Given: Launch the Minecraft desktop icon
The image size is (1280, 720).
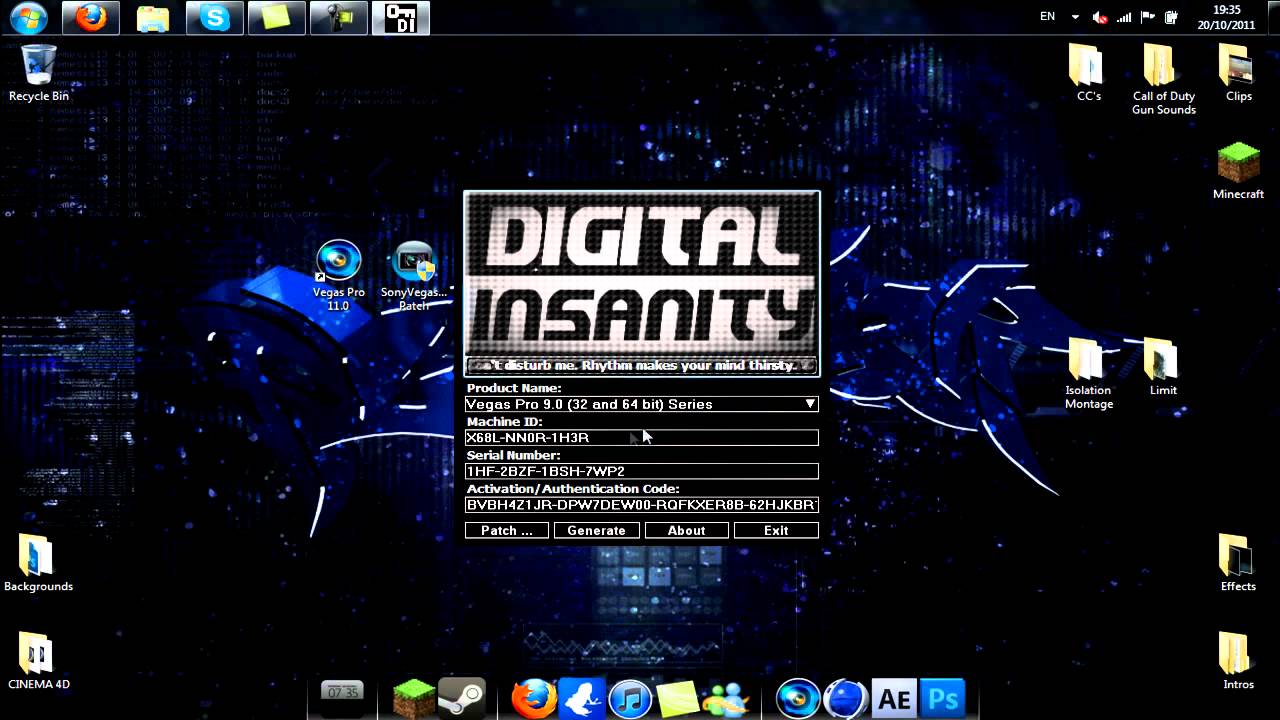Looking at the screenshot, I should (1238, 171).
